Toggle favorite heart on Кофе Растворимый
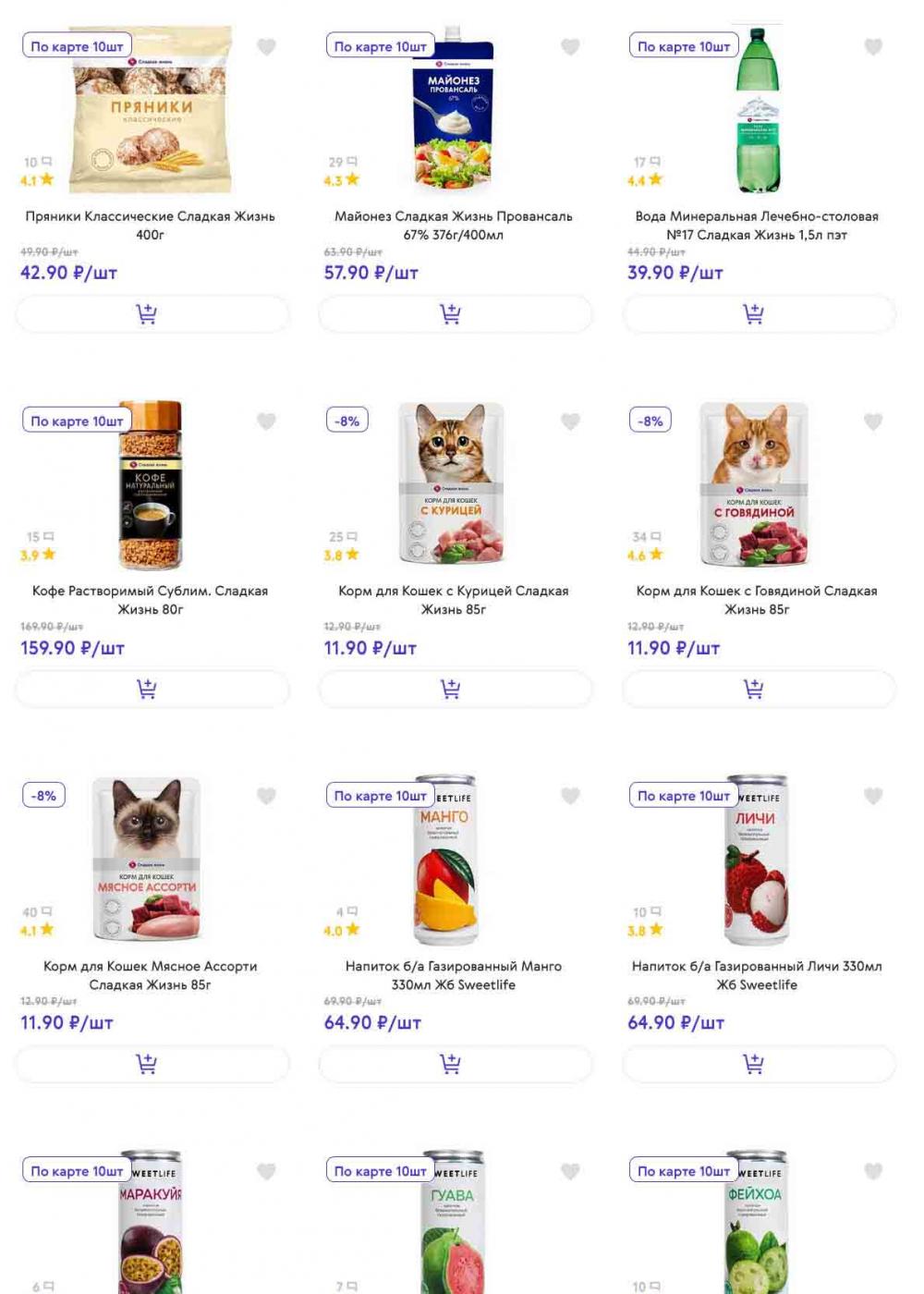This screenshot has height=1294, width=924. pos(266,421)
